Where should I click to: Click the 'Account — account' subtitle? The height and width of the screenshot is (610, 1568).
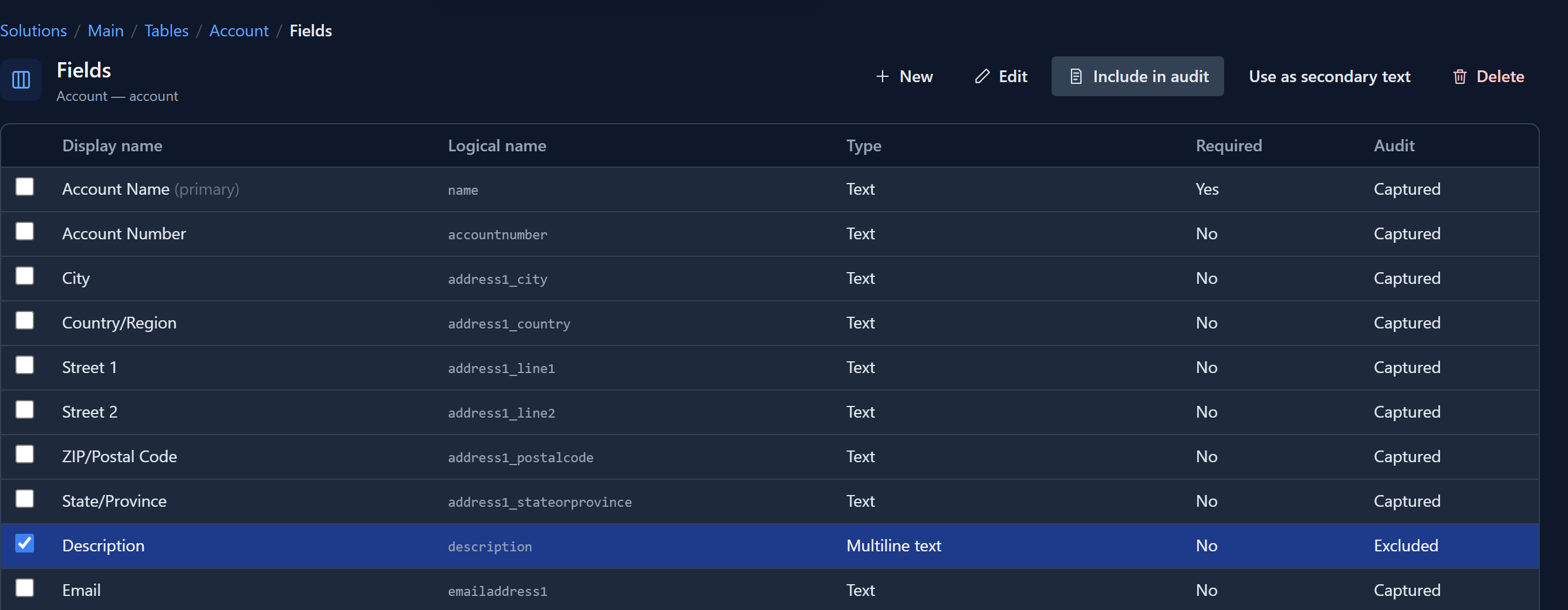click(x=117, y=96)
